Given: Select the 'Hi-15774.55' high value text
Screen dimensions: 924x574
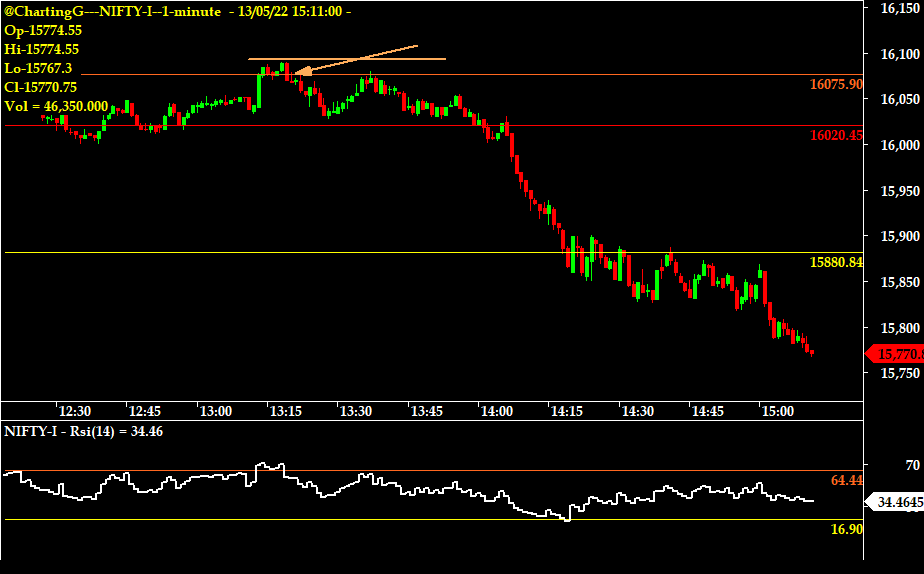Looking at the screenshot, I should pyautogui.click(x=41, y=49).
